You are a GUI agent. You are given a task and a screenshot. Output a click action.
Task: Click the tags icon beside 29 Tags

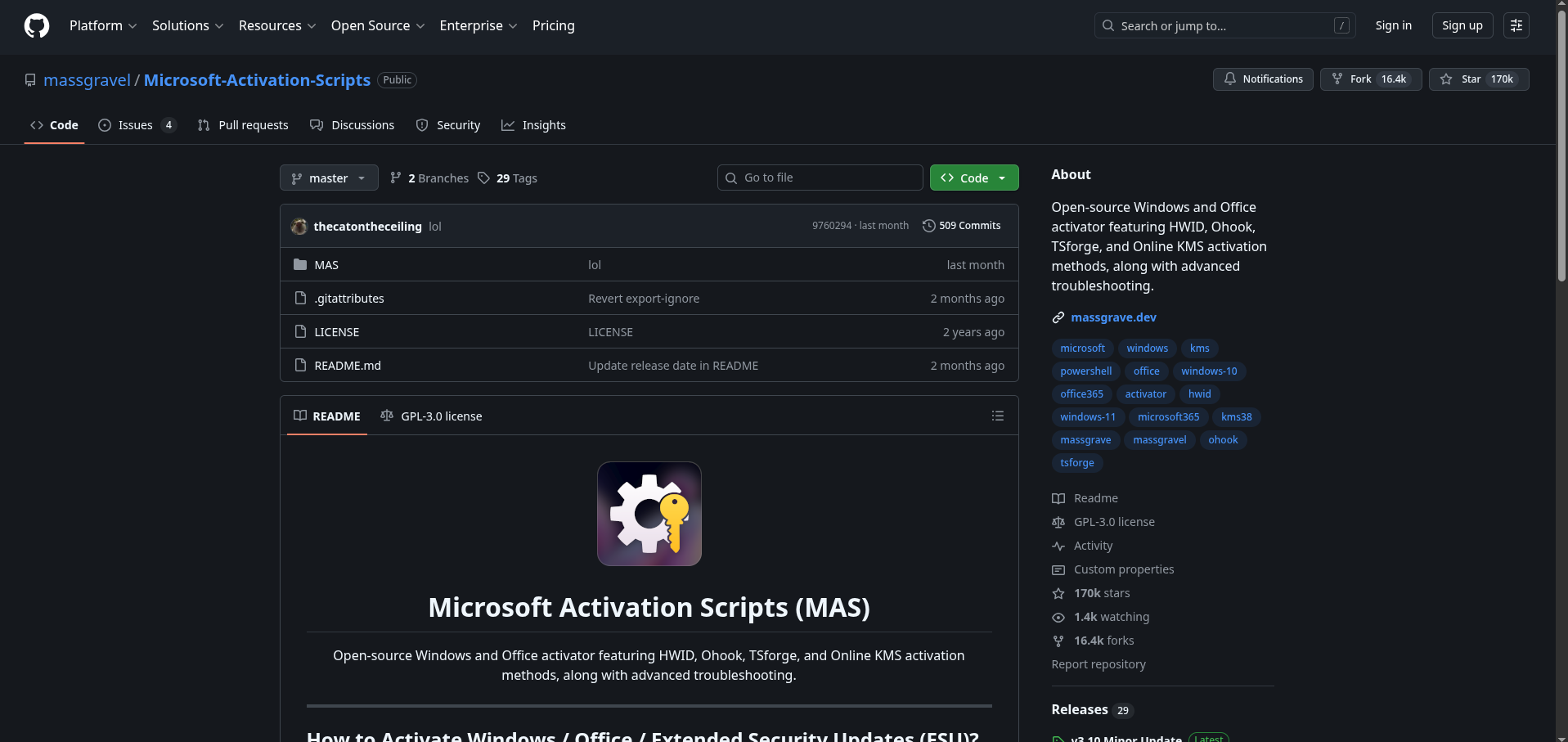pyautogui.click(x=483, y=178)
